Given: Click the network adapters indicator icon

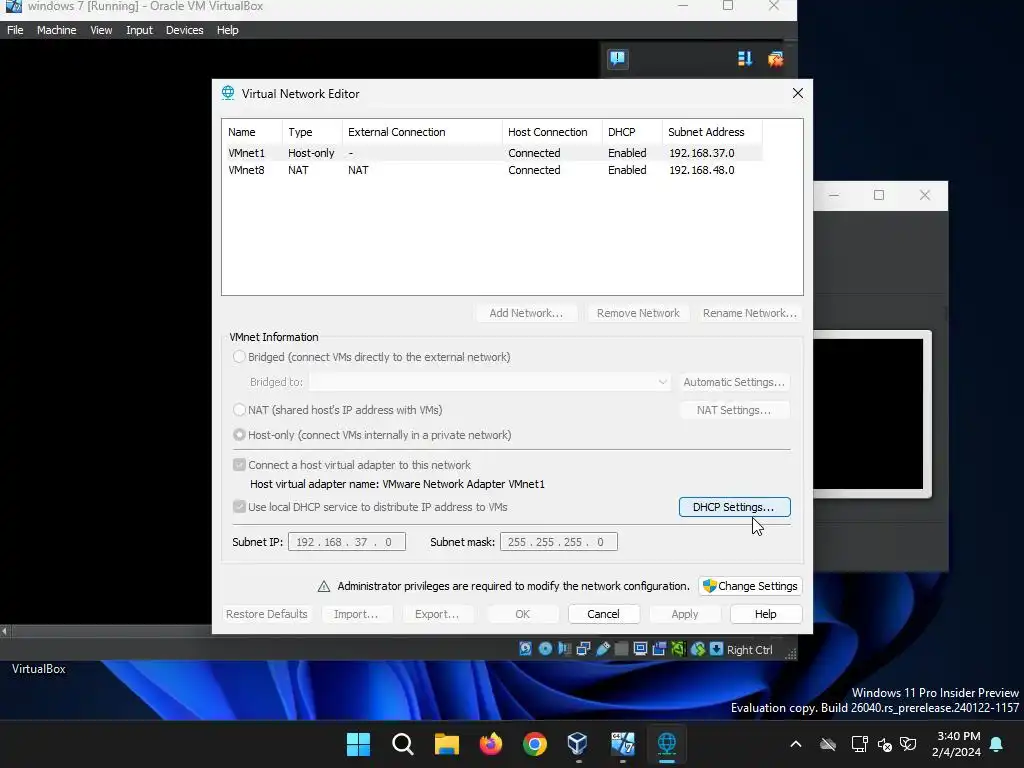Looking at the screenshot, I should (583, 649).
